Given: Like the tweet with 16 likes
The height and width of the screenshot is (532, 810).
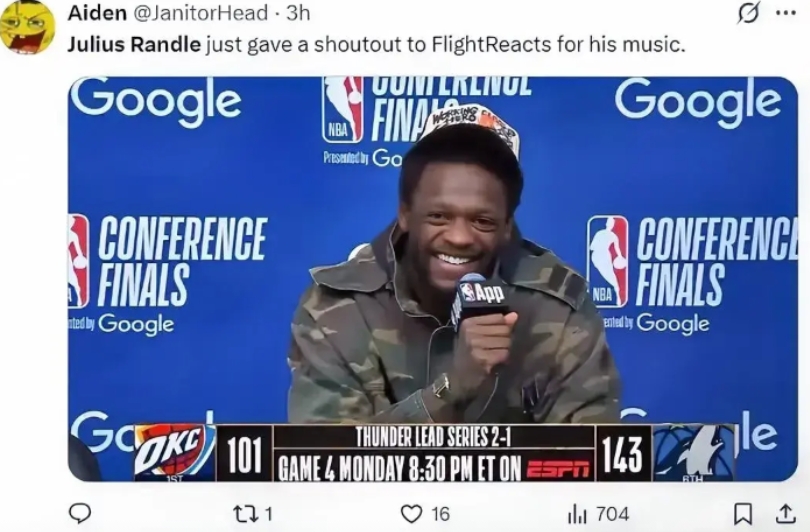Looking at the screenshot, I should (425, 514).
